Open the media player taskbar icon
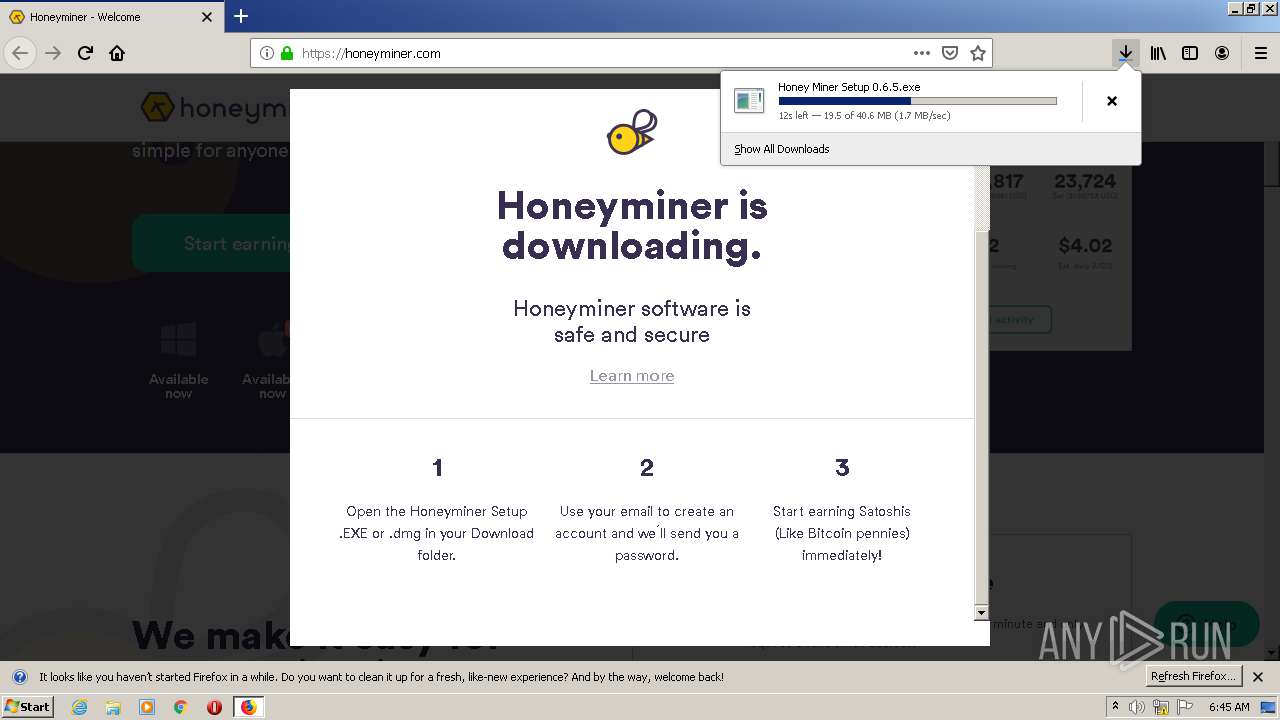This screenshot has width=1280, height=720. coord(147,707)
